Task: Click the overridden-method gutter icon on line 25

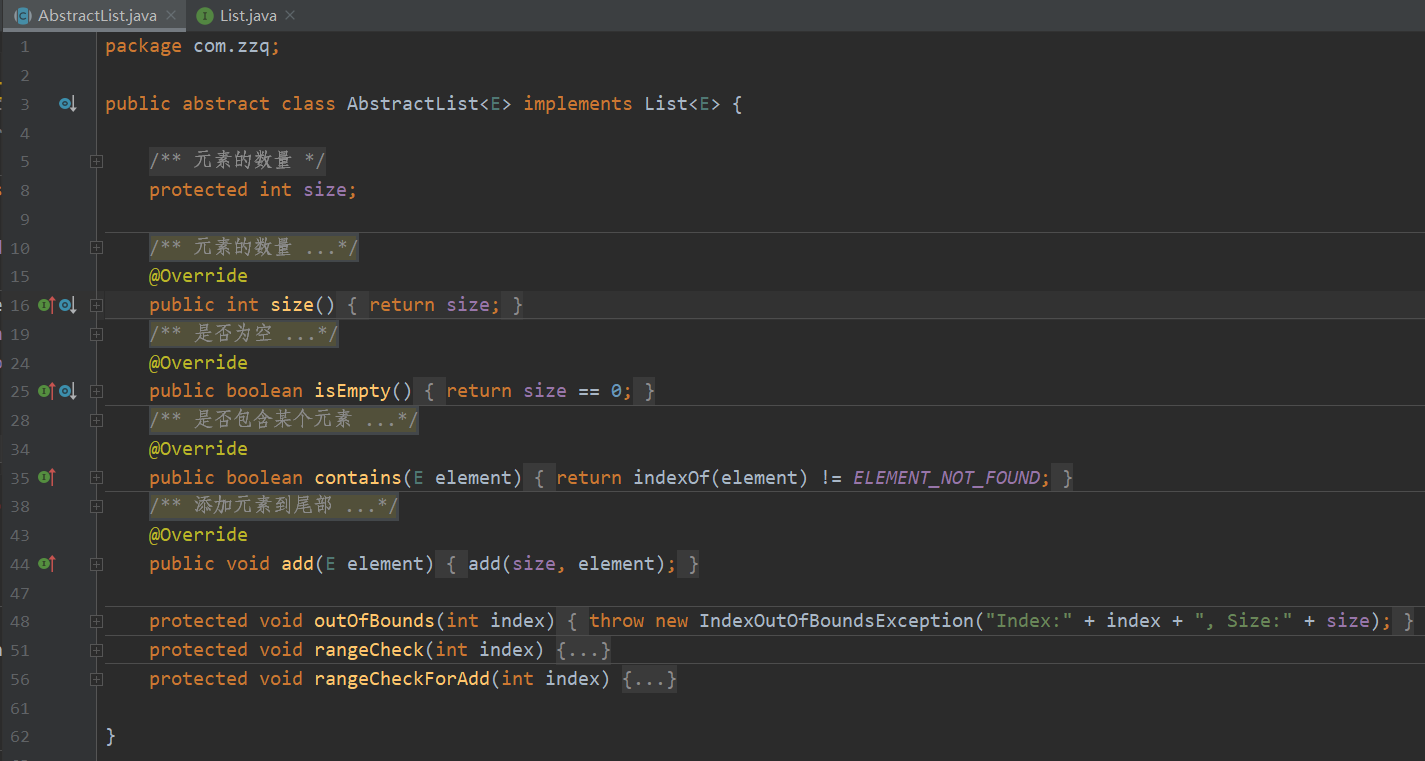Action: 67,391
